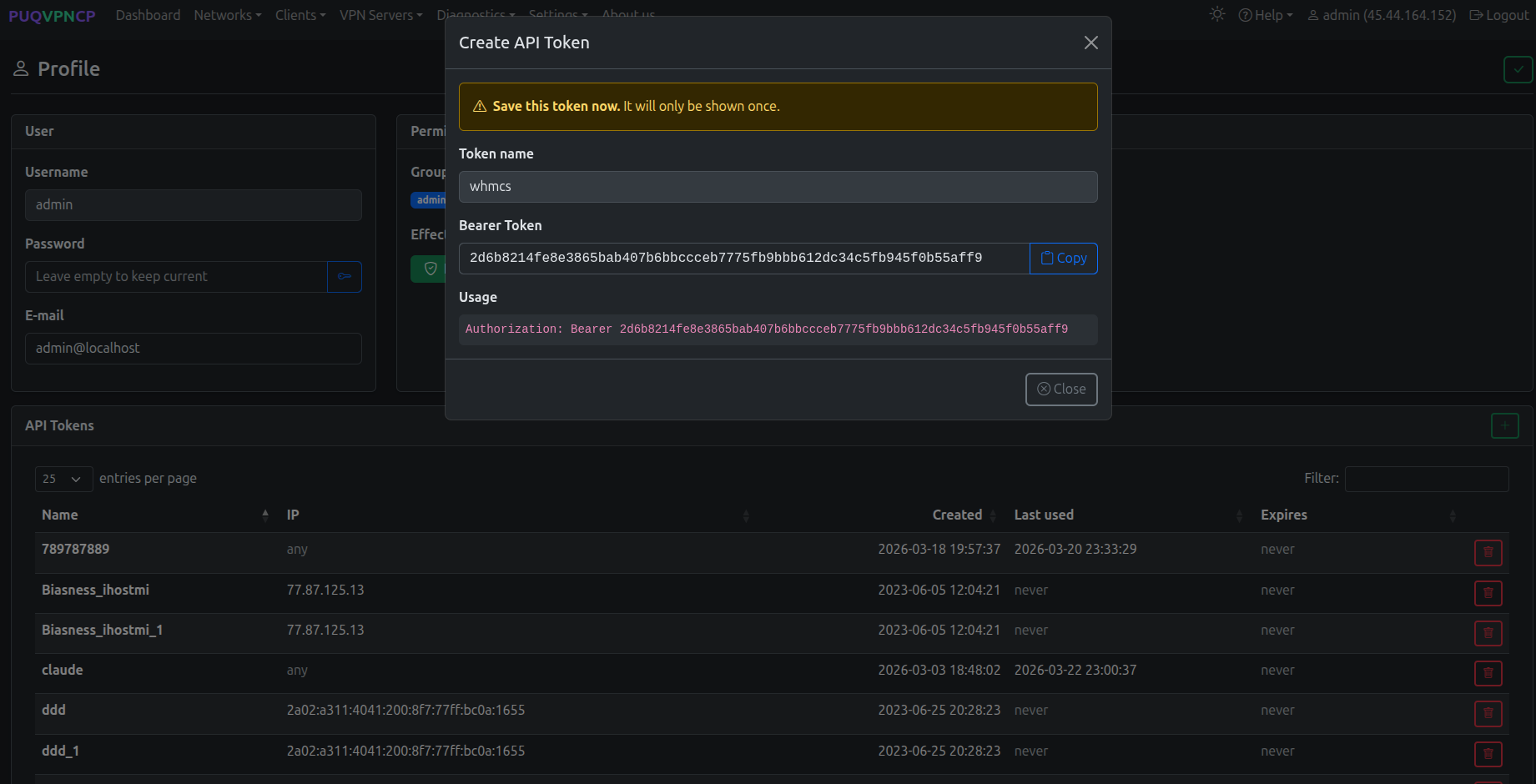Add new API token with plus icon
The width and height of the screenshot is (1536, 784).
pyautogui.click(x=1504, y=426)
